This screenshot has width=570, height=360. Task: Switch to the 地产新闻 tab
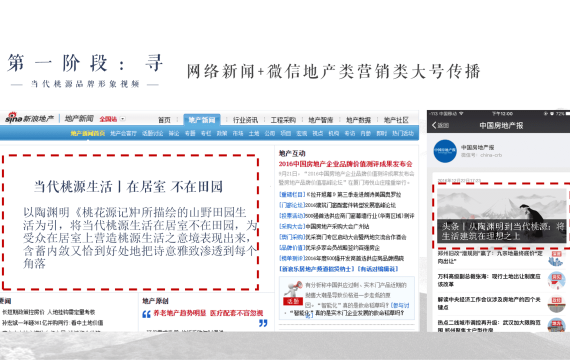coord(202,120)
